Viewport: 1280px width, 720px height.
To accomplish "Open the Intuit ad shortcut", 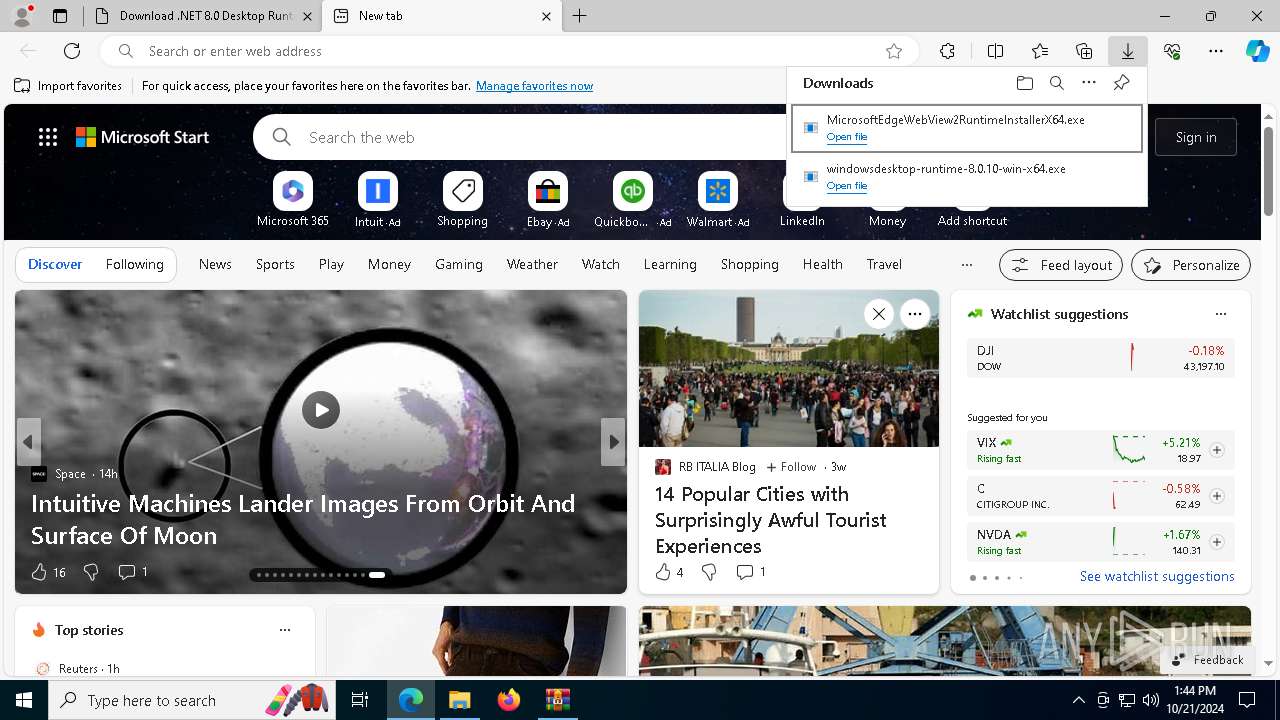I will pos(377,200).
